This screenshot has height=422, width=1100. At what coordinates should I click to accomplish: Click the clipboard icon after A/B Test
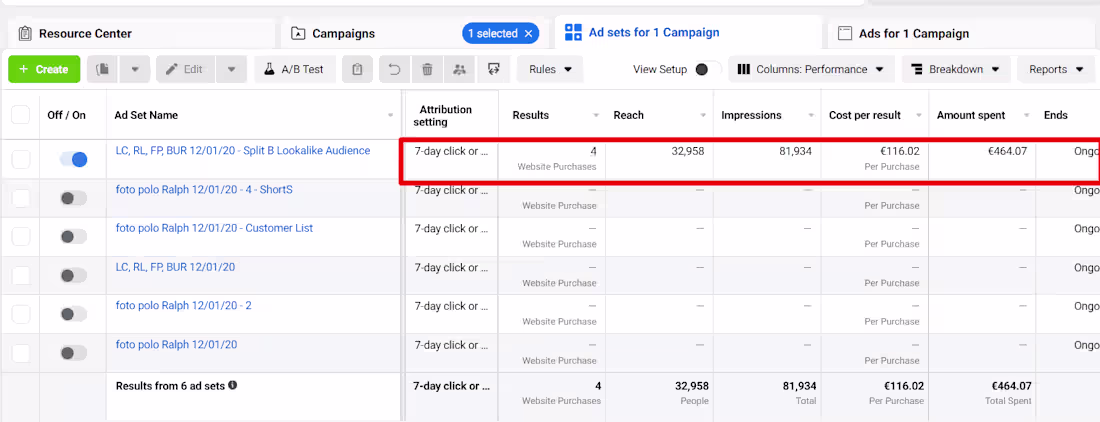click(357, 69)
